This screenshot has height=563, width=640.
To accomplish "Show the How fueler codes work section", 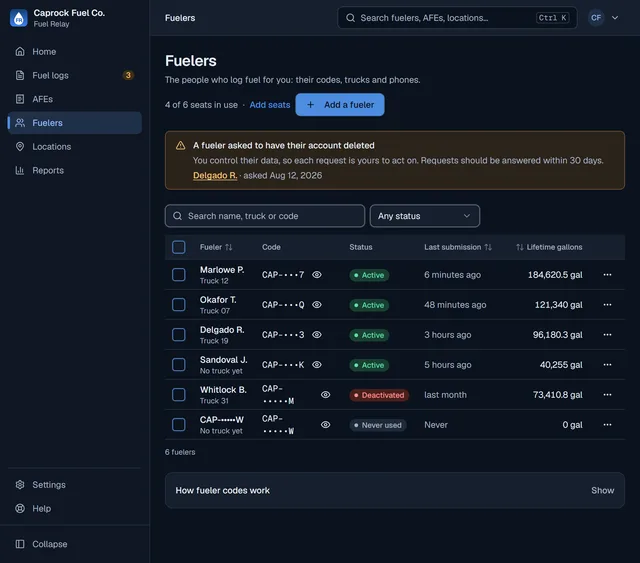I will point(602,490).
